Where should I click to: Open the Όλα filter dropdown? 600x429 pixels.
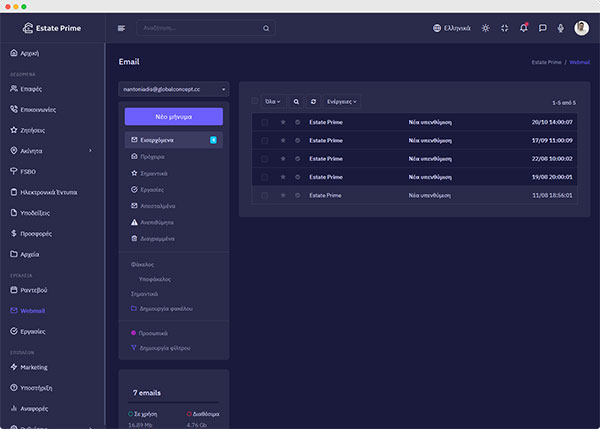click(272, 101)
